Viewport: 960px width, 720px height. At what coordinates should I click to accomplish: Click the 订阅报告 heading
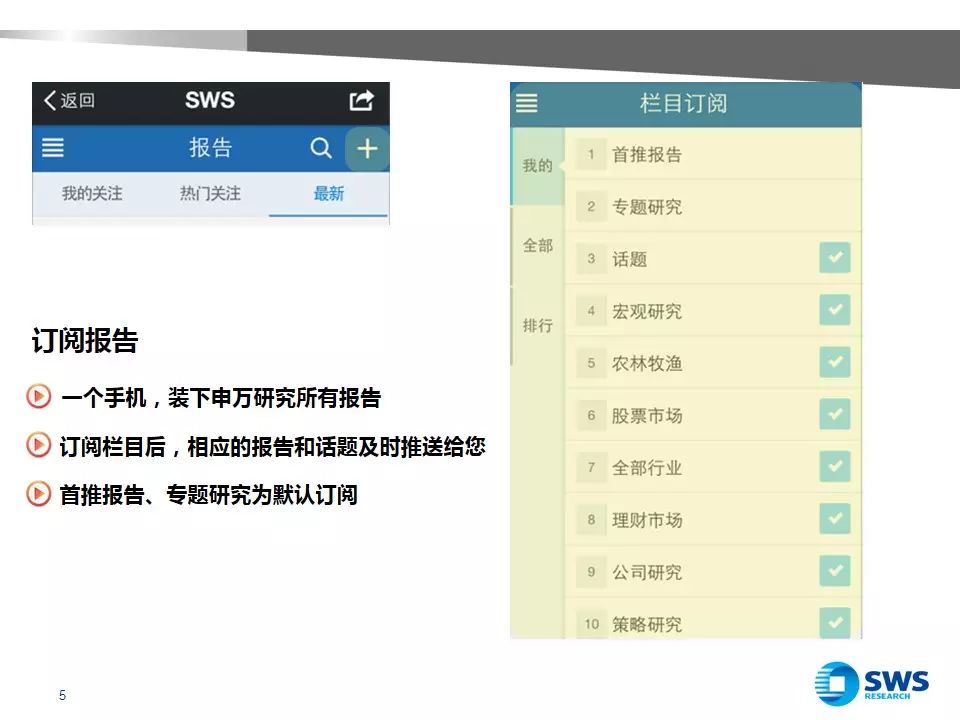[x=85, y=340]
